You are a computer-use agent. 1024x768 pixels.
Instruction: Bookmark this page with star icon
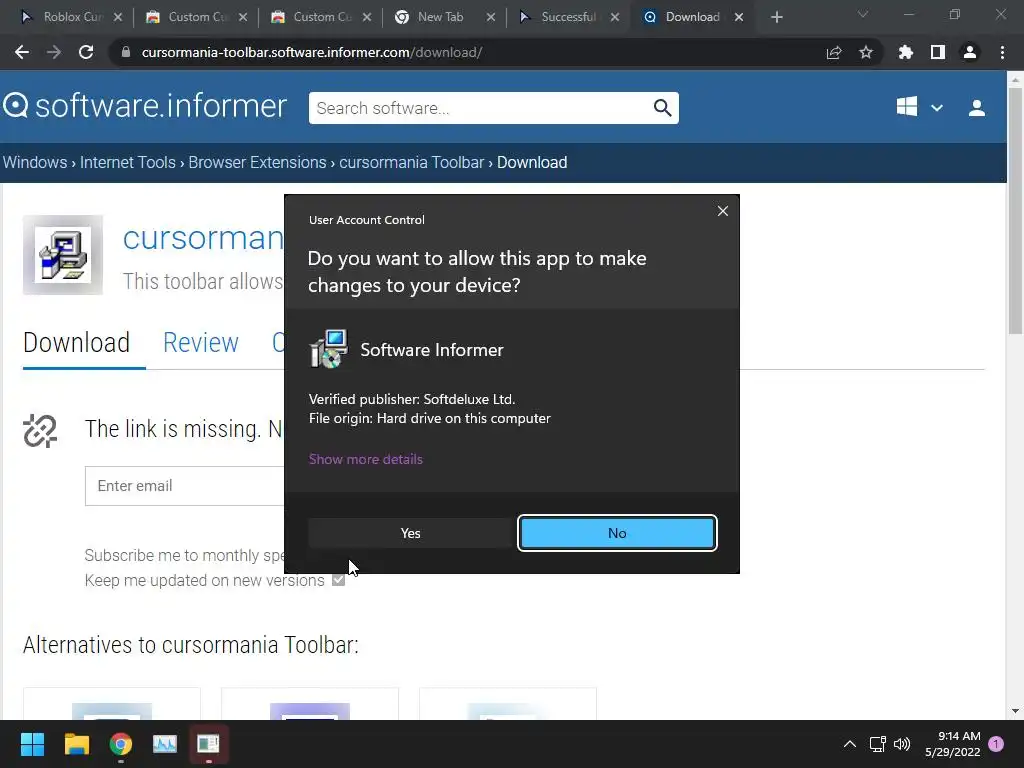[866, 52]
